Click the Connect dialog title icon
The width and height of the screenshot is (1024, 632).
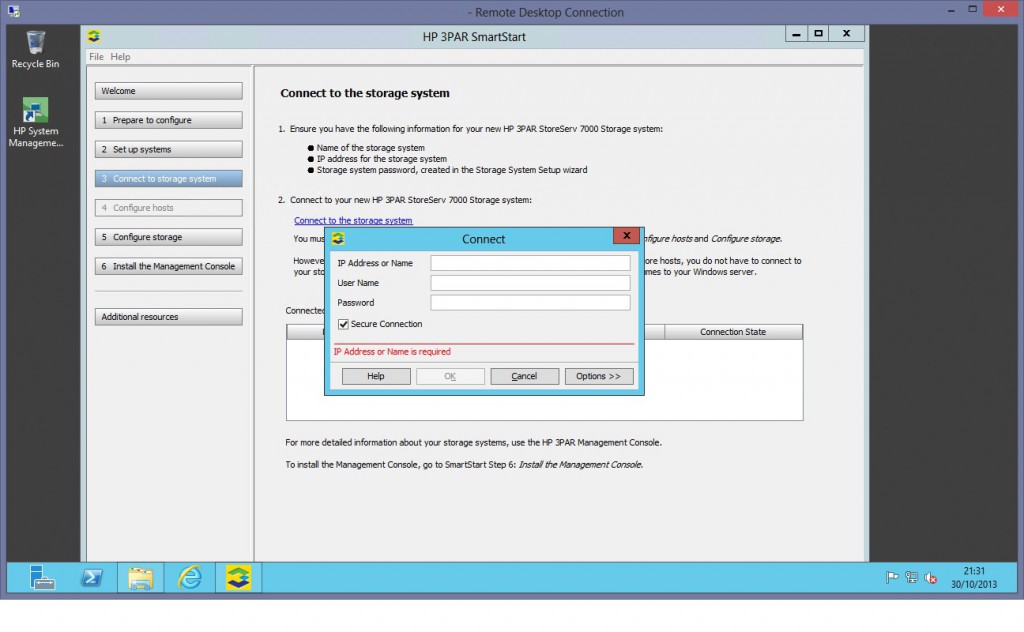pos(338,239)
